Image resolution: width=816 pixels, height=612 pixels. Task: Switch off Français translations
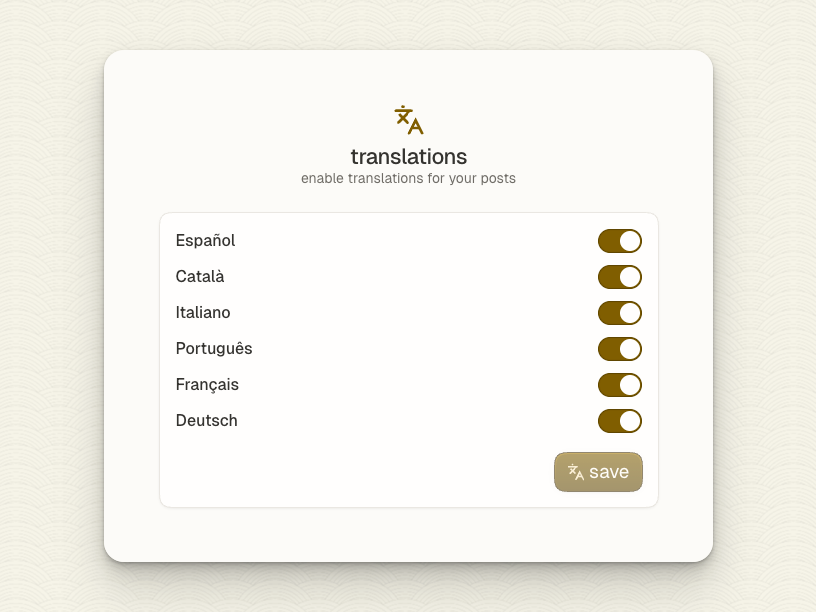coord(619,385)
